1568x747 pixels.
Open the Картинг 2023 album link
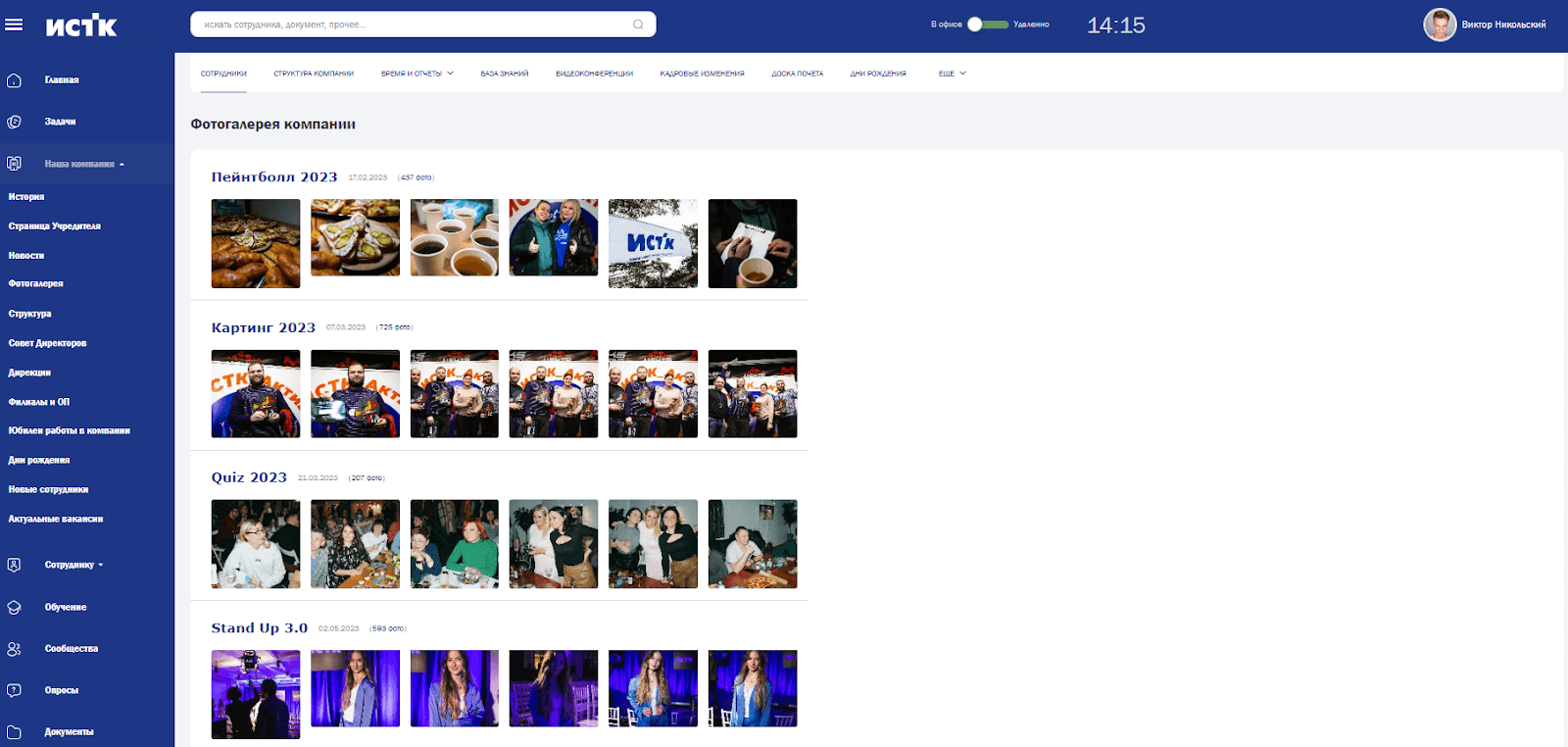[x=263, y=327]
